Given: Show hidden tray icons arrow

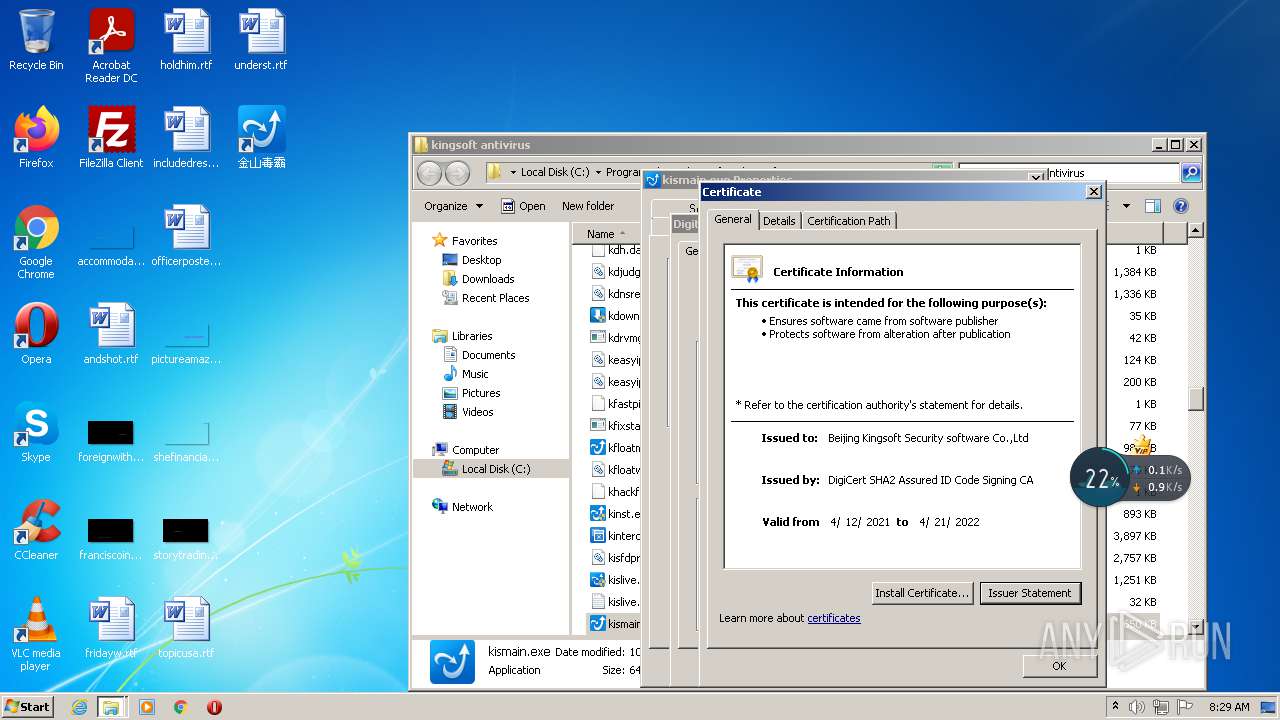Looking at the screenshot, I should point(1116,706).
